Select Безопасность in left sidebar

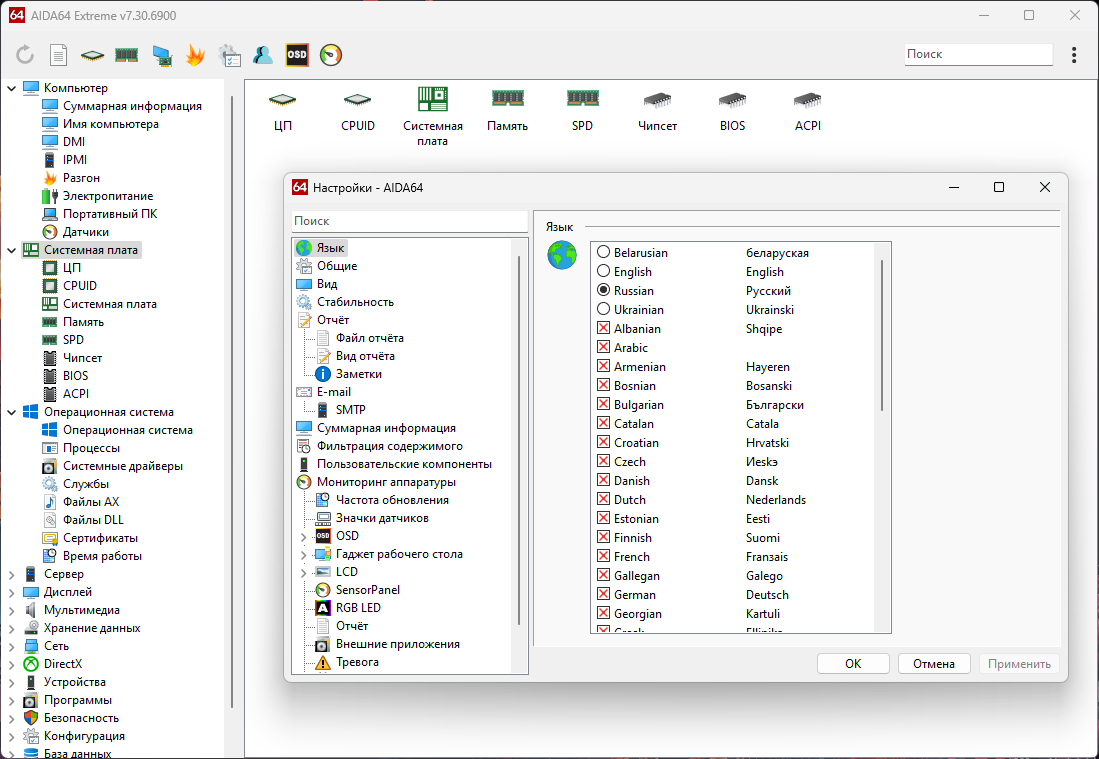tap(81, 718)
